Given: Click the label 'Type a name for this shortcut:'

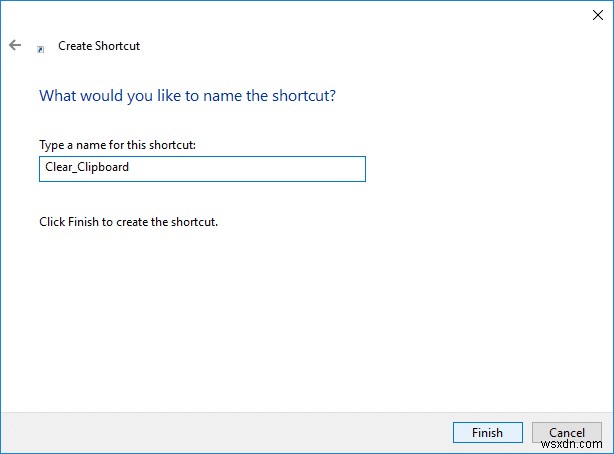Looking at the screenshot, I should tap(117, 145).
